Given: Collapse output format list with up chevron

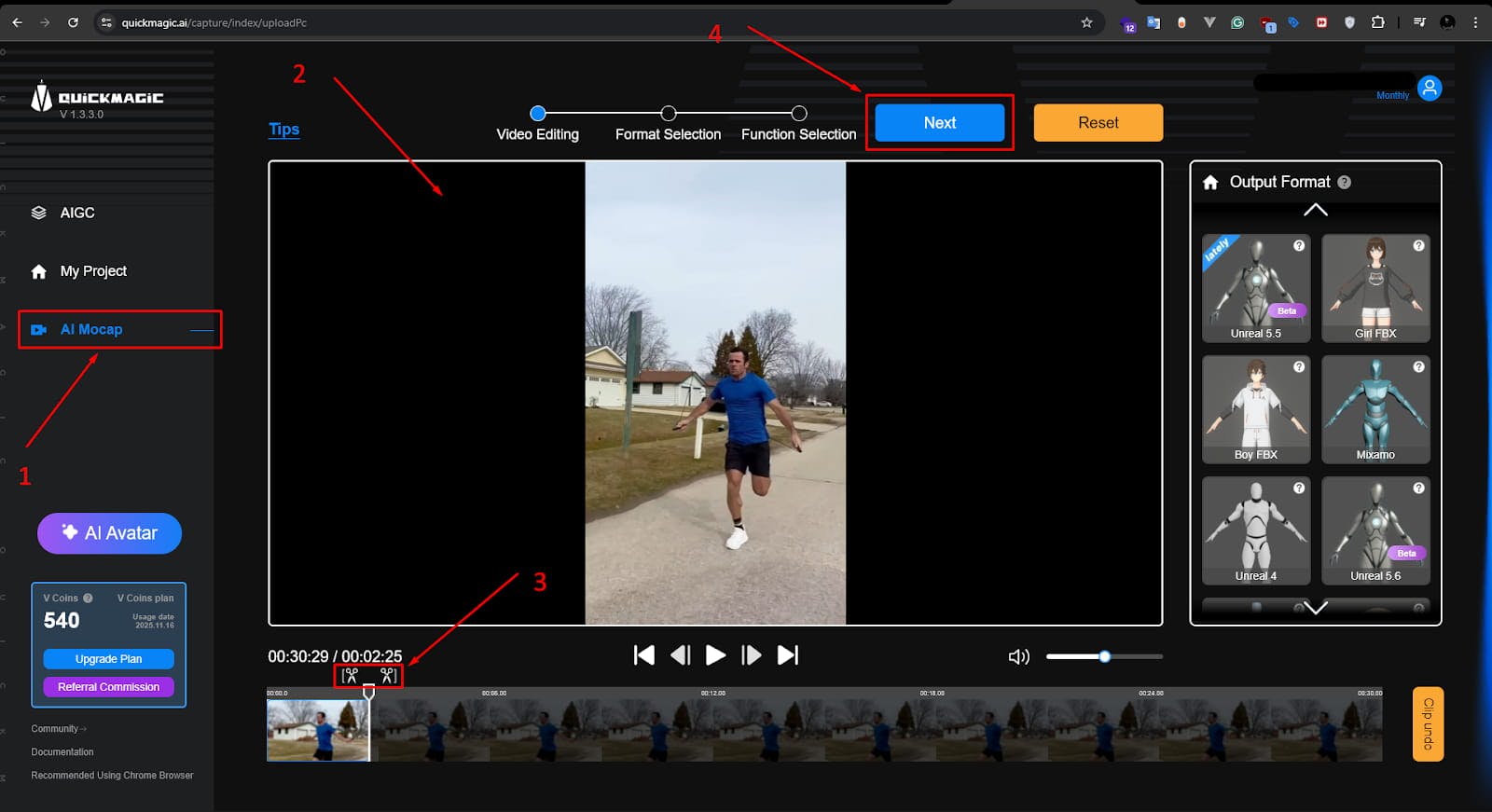Looking at the screenshot, I should tap(1316, 210).
